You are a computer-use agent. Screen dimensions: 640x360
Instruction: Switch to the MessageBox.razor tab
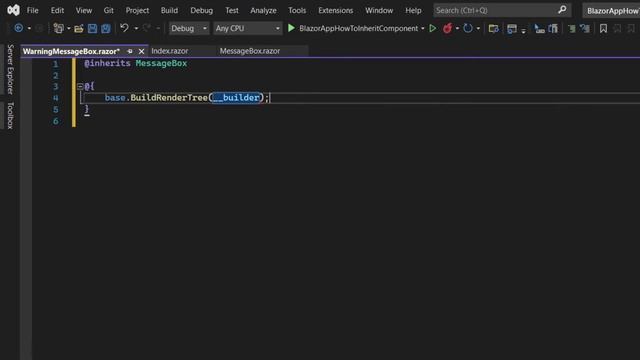(250, 51)
